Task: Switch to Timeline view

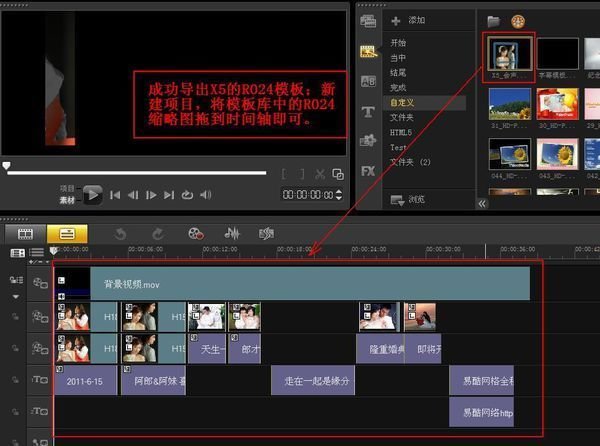Action: click(67, 234)
